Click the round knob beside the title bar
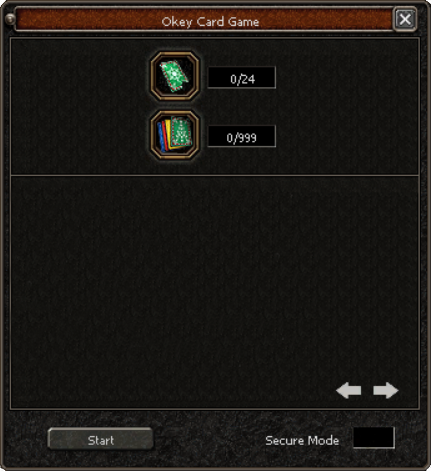The width and height of the screenshot is (431, 471). 10,19
